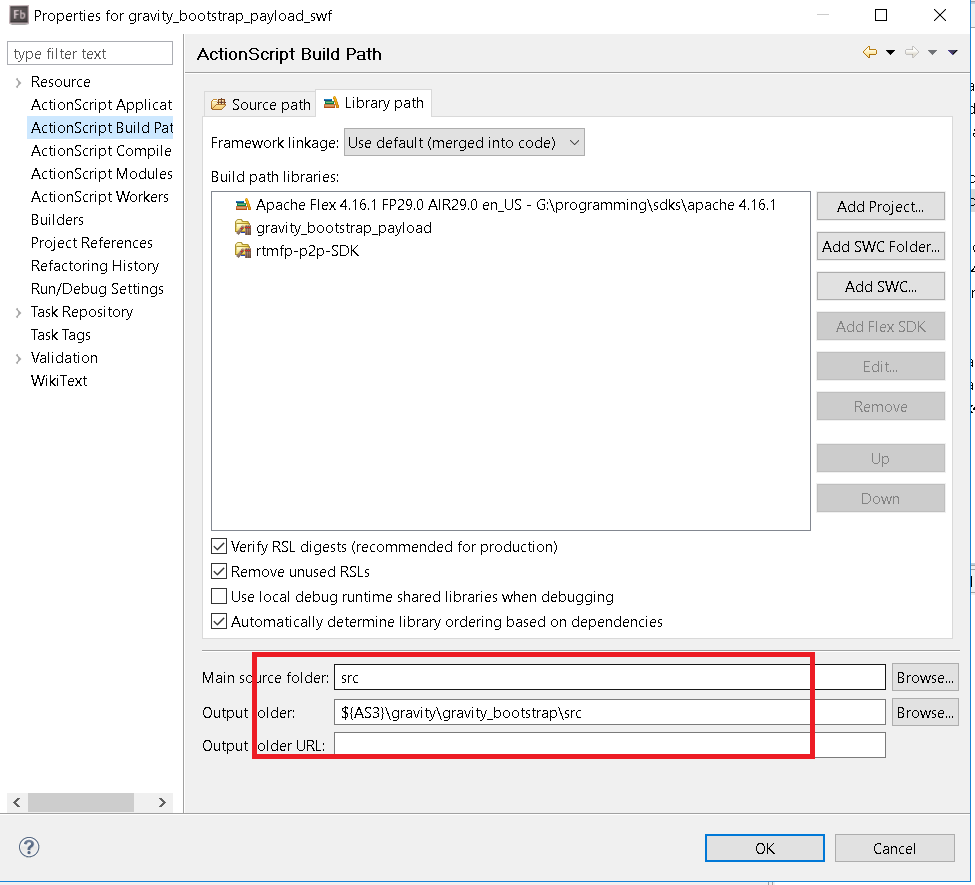Expand the Validation tree node
Viewport: 975px width, 885px height.
(18, 357)
